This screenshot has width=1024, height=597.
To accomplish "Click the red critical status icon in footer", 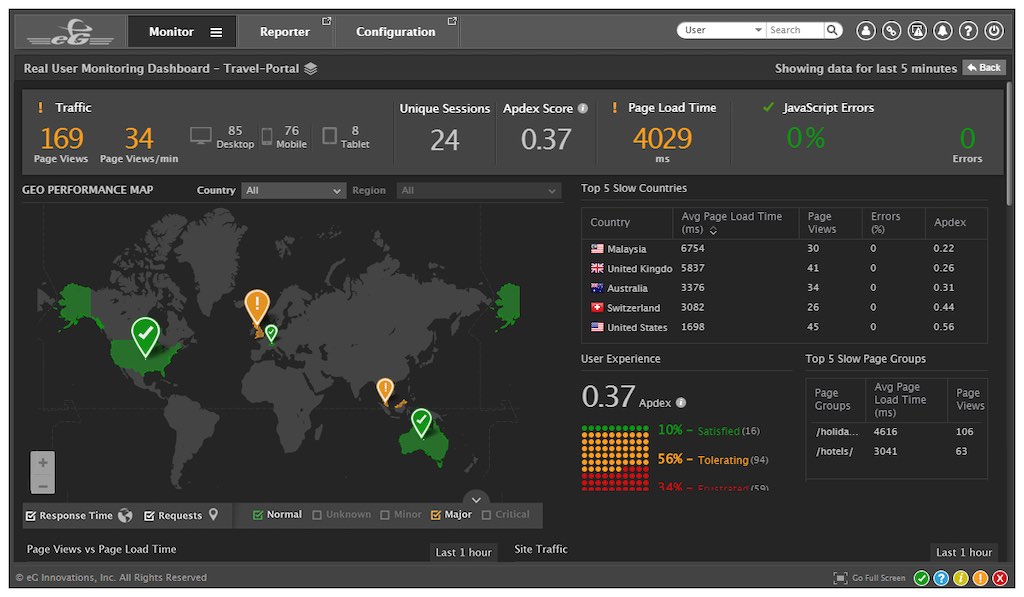I will [1000, 578].
